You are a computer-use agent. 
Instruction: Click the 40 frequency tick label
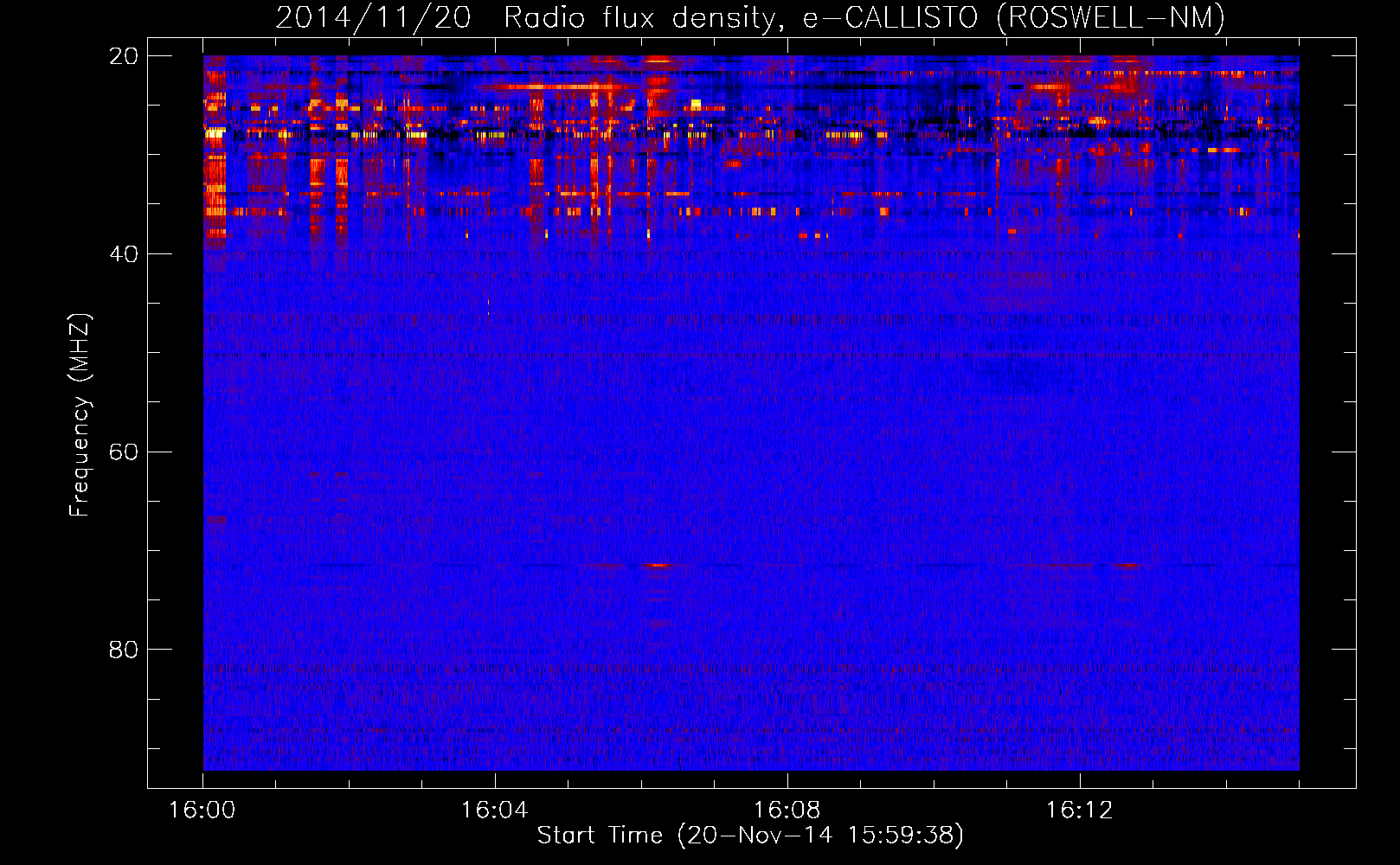point(124,254)
